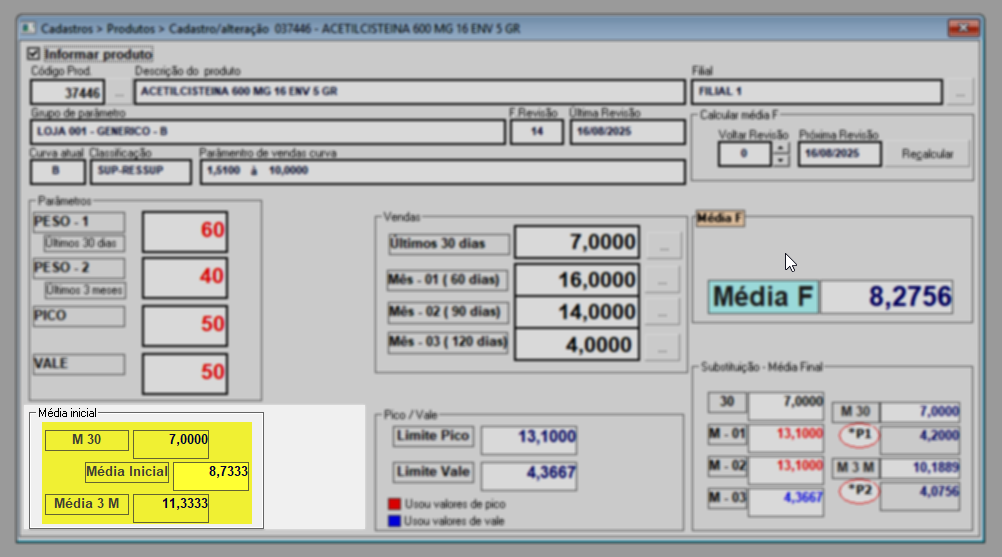1002x557 pixels.
Task: Click the F.Revisão field showing 14
Action: pyautogui.click(x=537, y=132)
